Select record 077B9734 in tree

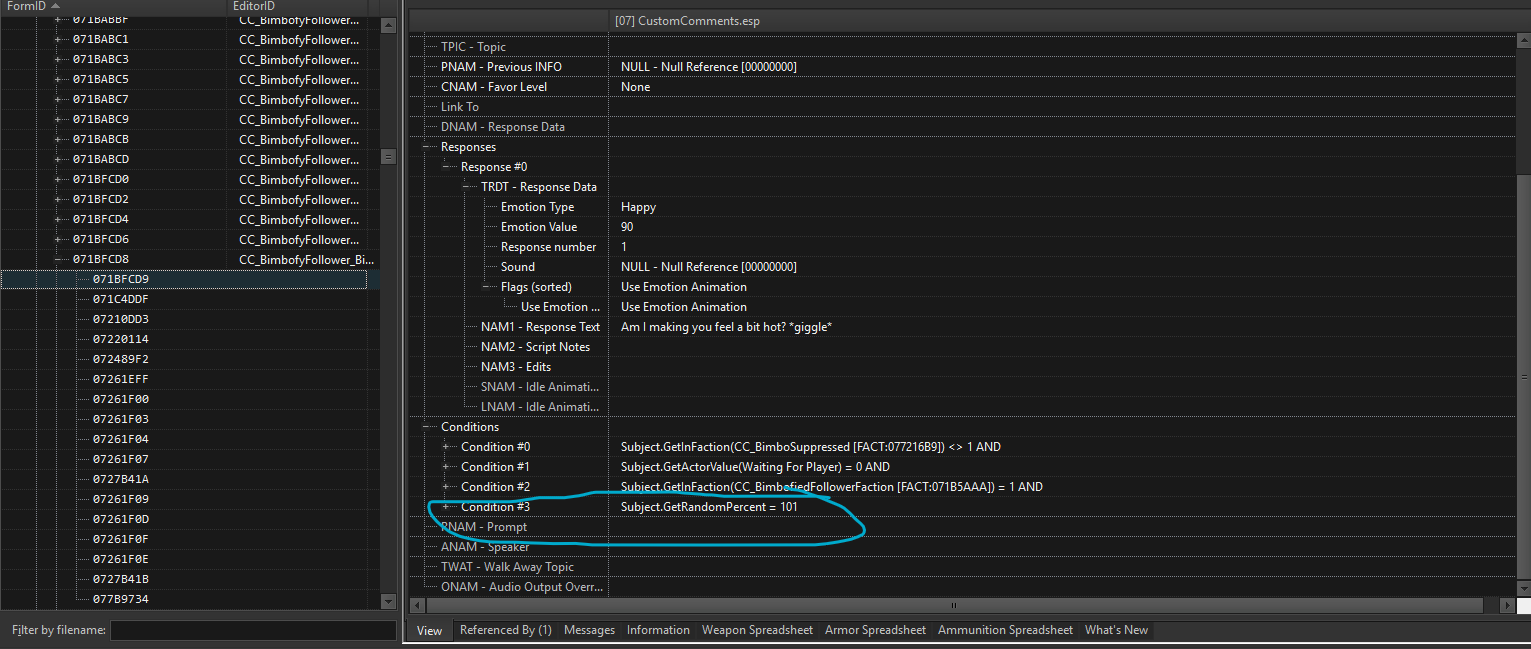pos(121,599)
